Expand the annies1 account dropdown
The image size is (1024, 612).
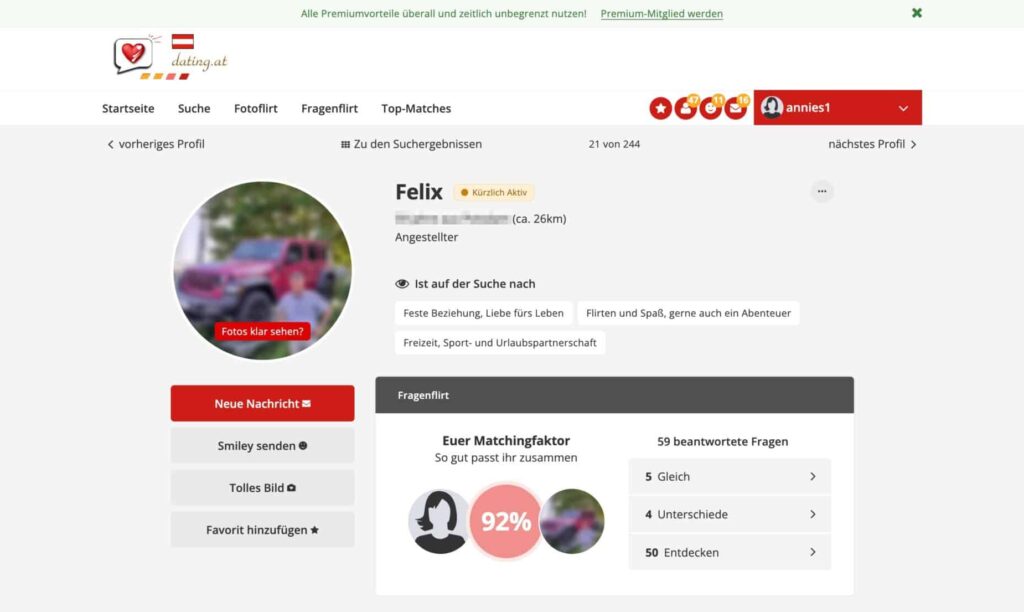click(x=903, y=108)
